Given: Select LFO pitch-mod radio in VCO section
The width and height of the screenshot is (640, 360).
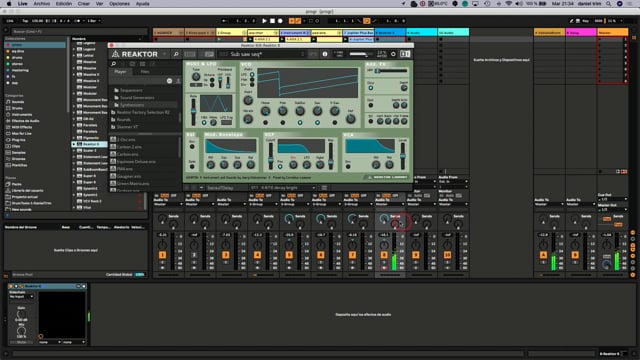Looking at the screenshot, I should (252, 75).
